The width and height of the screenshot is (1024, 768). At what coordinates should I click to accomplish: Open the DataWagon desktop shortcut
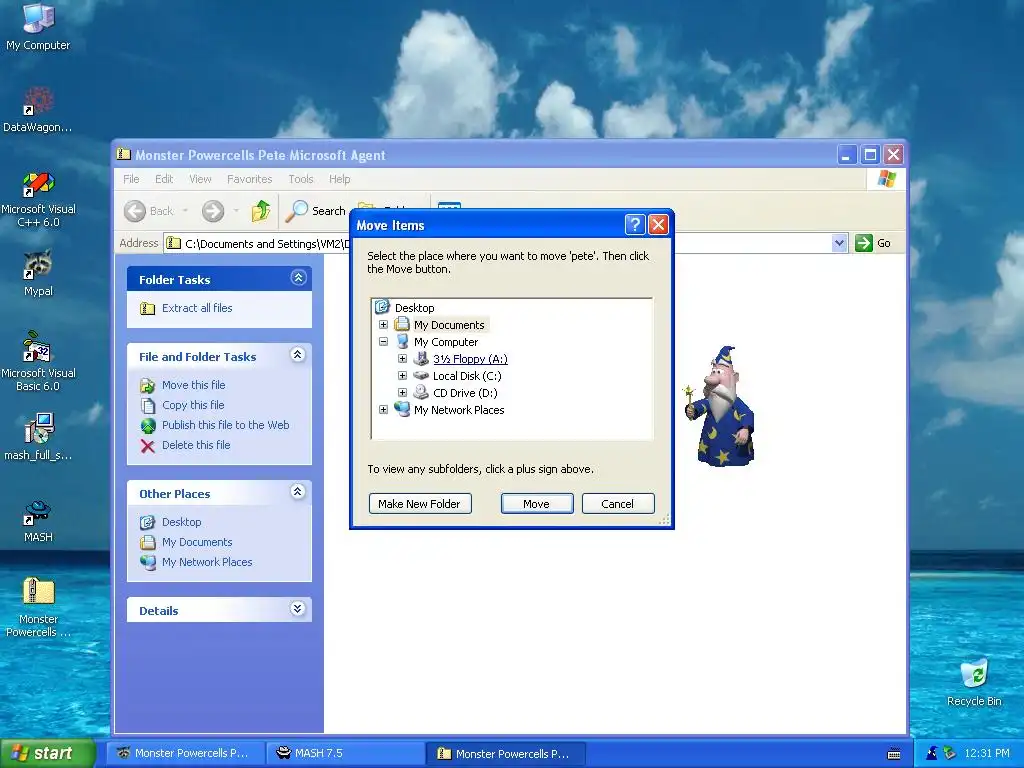click(x=38, y=109)
